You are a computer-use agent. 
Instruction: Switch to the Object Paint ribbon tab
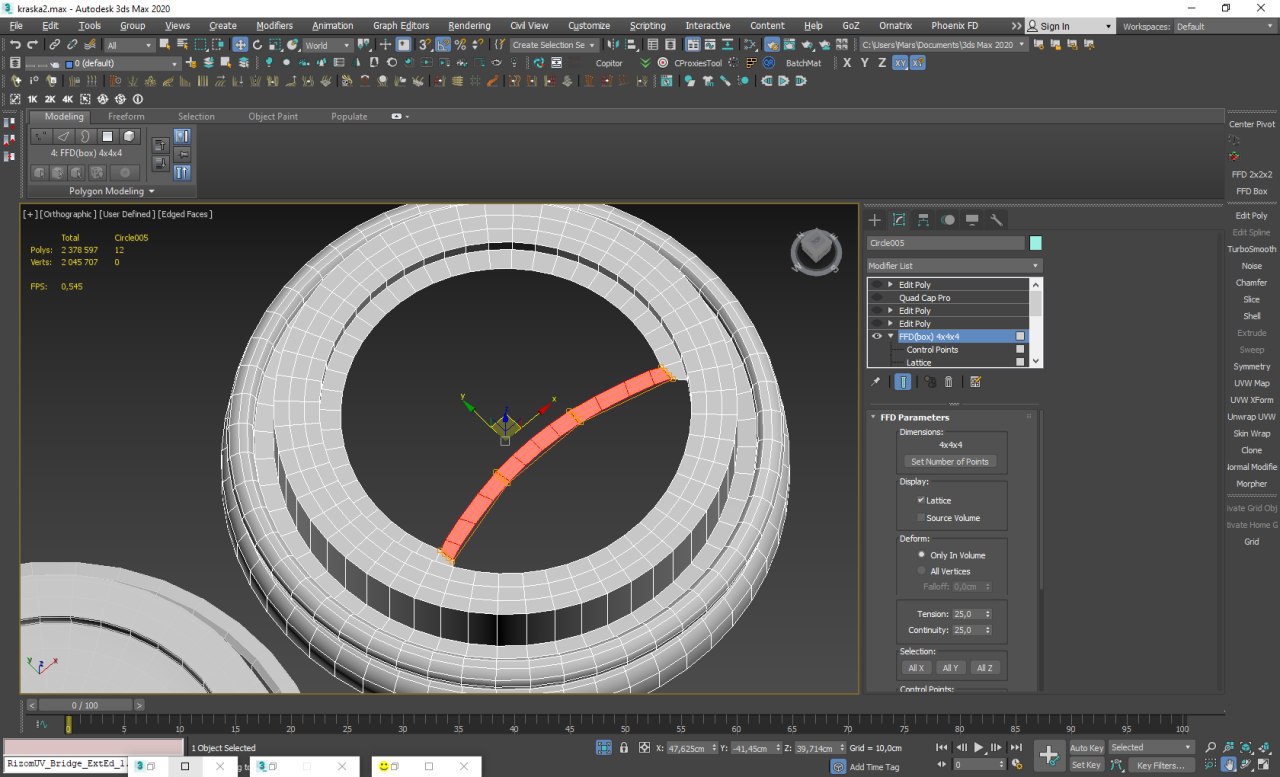tap(273, 117)
